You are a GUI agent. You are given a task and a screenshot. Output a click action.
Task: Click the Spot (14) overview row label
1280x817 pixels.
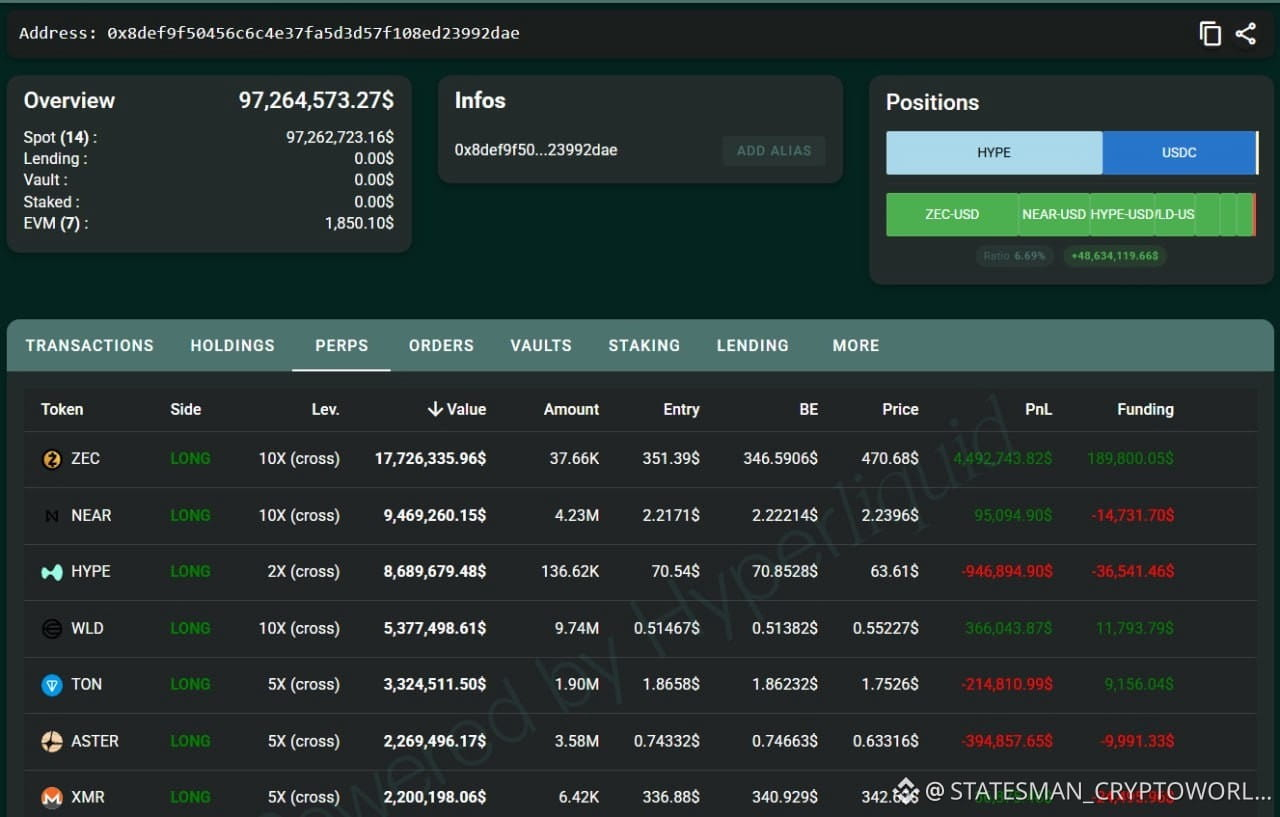click(x=60, y=137)
